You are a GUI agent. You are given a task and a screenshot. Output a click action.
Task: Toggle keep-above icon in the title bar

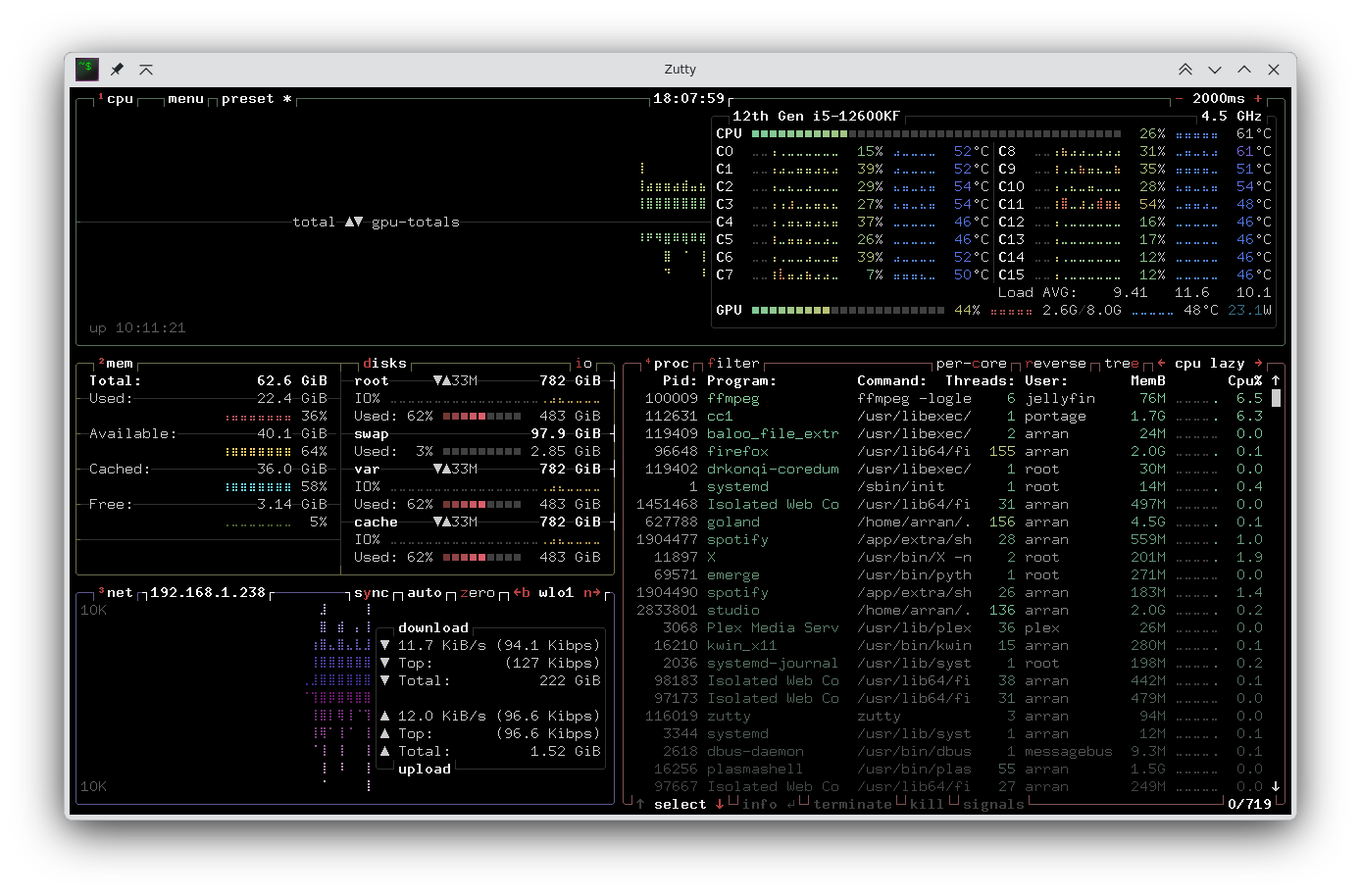[146, 70]
